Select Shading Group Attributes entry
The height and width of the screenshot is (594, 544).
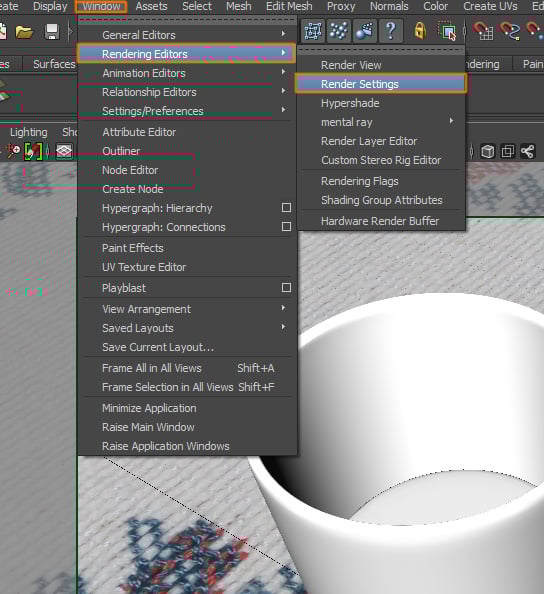click(381, 200)
